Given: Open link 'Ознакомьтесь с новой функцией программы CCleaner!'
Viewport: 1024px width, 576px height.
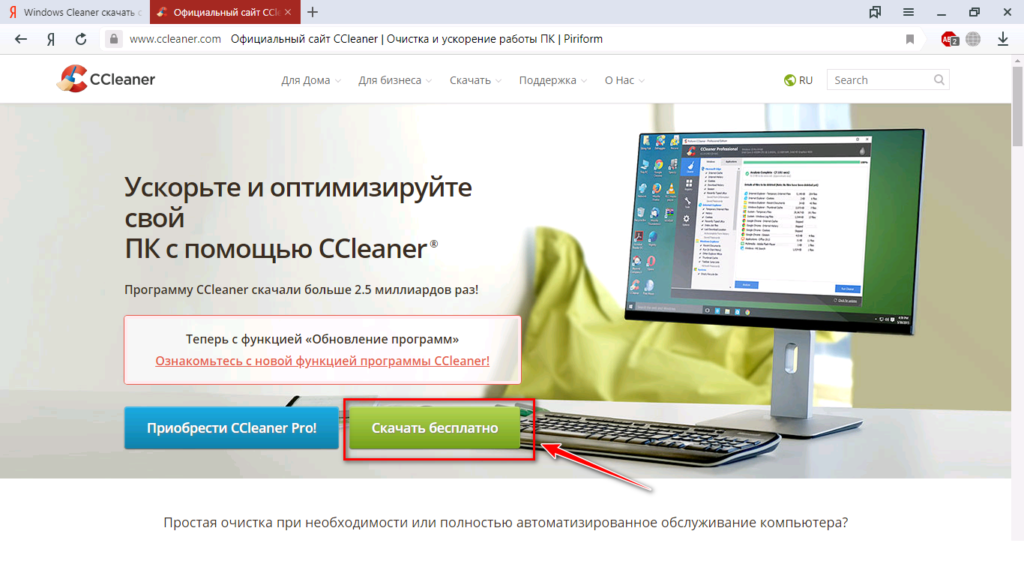Looking at the screenshot, I should tap(322, 360).
